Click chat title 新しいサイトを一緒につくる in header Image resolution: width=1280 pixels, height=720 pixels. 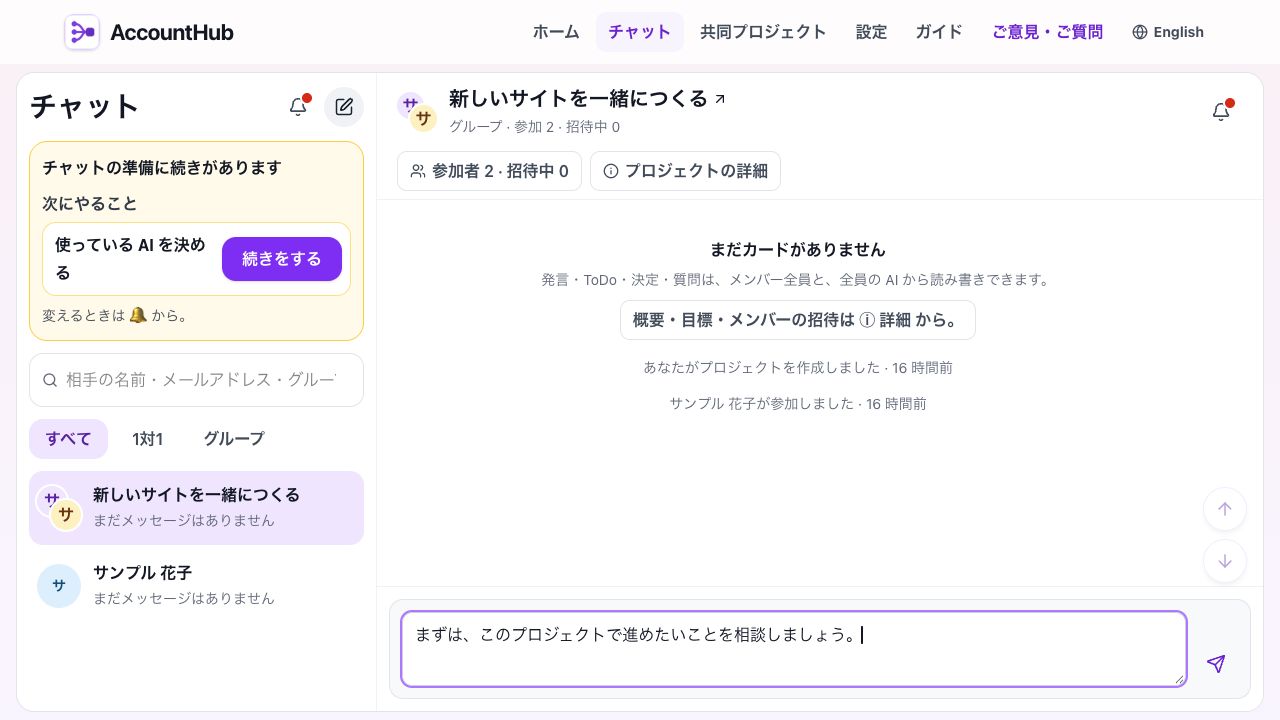[578, 99]
